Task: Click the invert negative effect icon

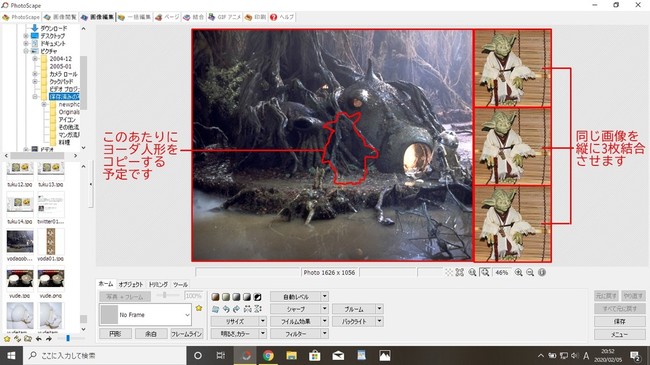Action: (x=257, y=297)
